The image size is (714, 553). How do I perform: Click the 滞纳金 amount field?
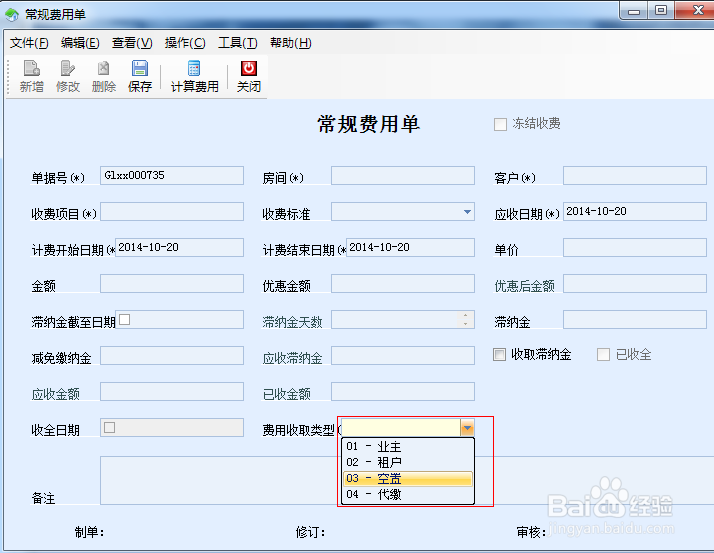pyautogui.click(x=635, y=319)
